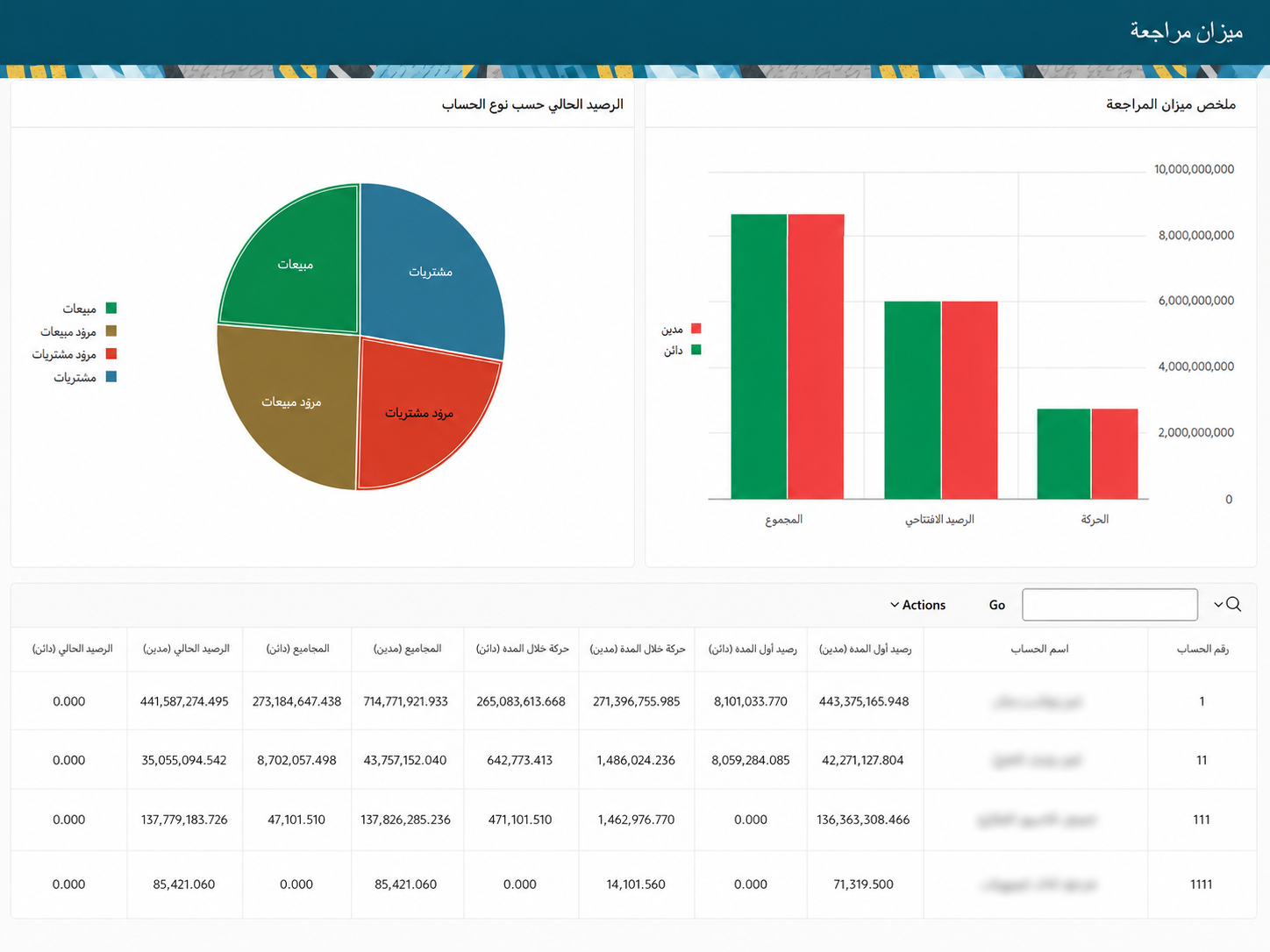1270x952 pixels.
Task: Focus the report search input field
Action: [1109, 605]
